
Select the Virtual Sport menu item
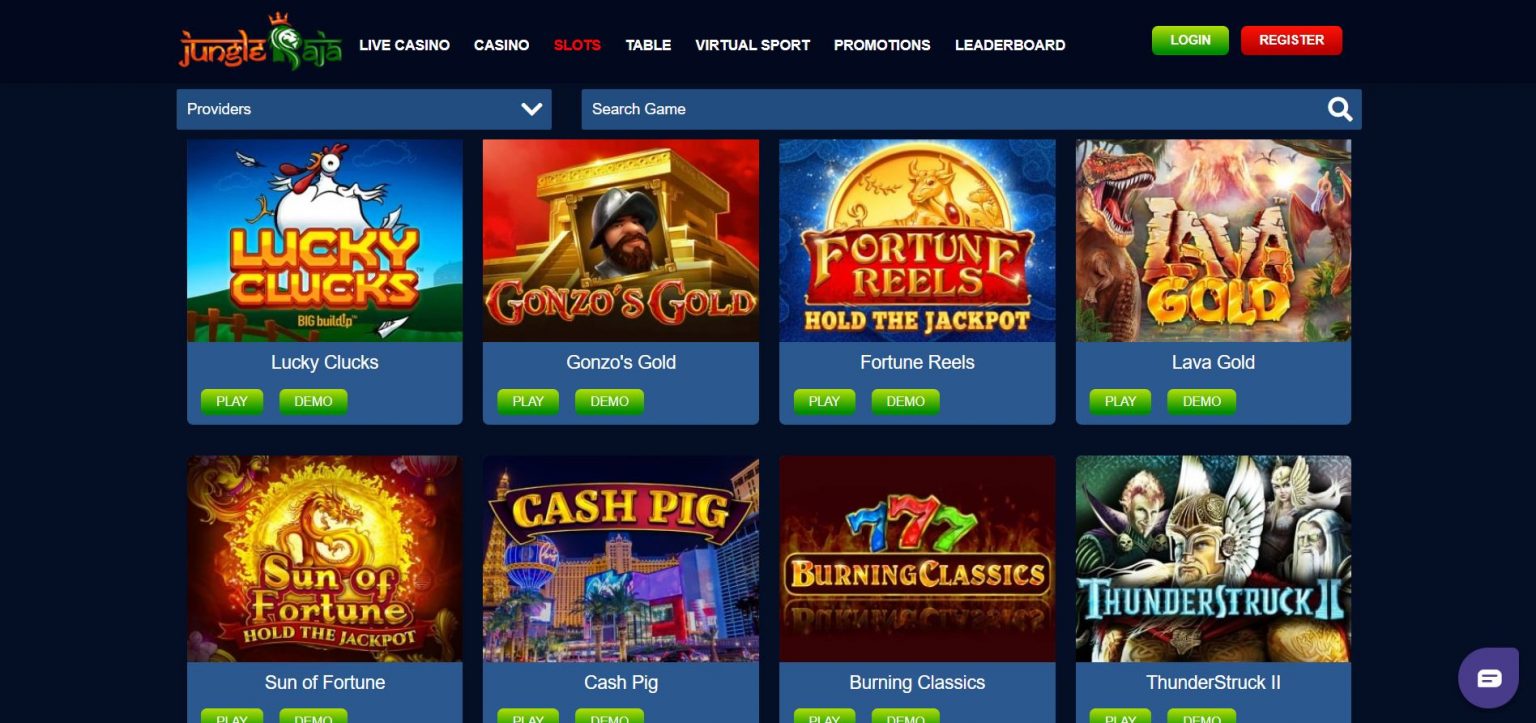click(x=752, y=45)
